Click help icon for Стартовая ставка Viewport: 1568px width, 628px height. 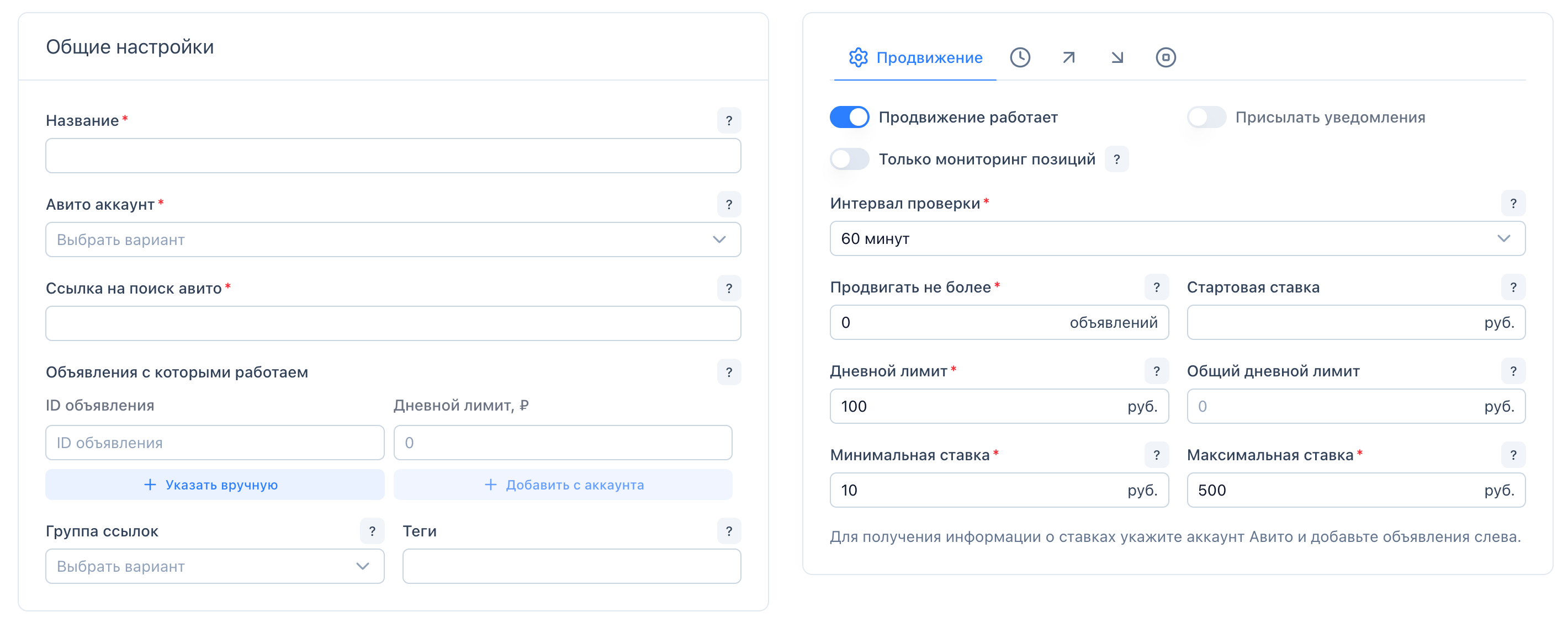[x=1513, y=287]
